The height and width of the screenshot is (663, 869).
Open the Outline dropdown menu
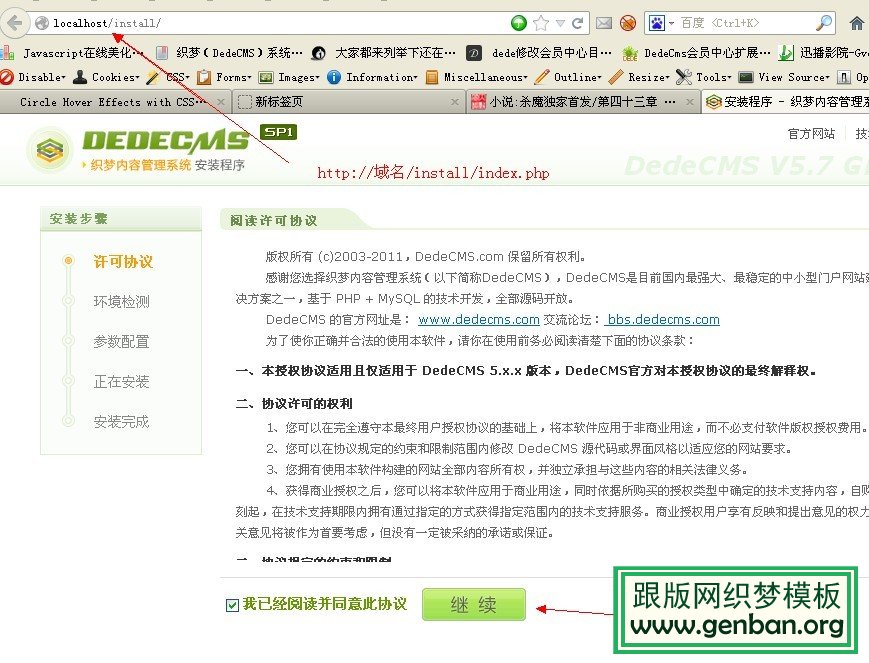tap(568, 77)
